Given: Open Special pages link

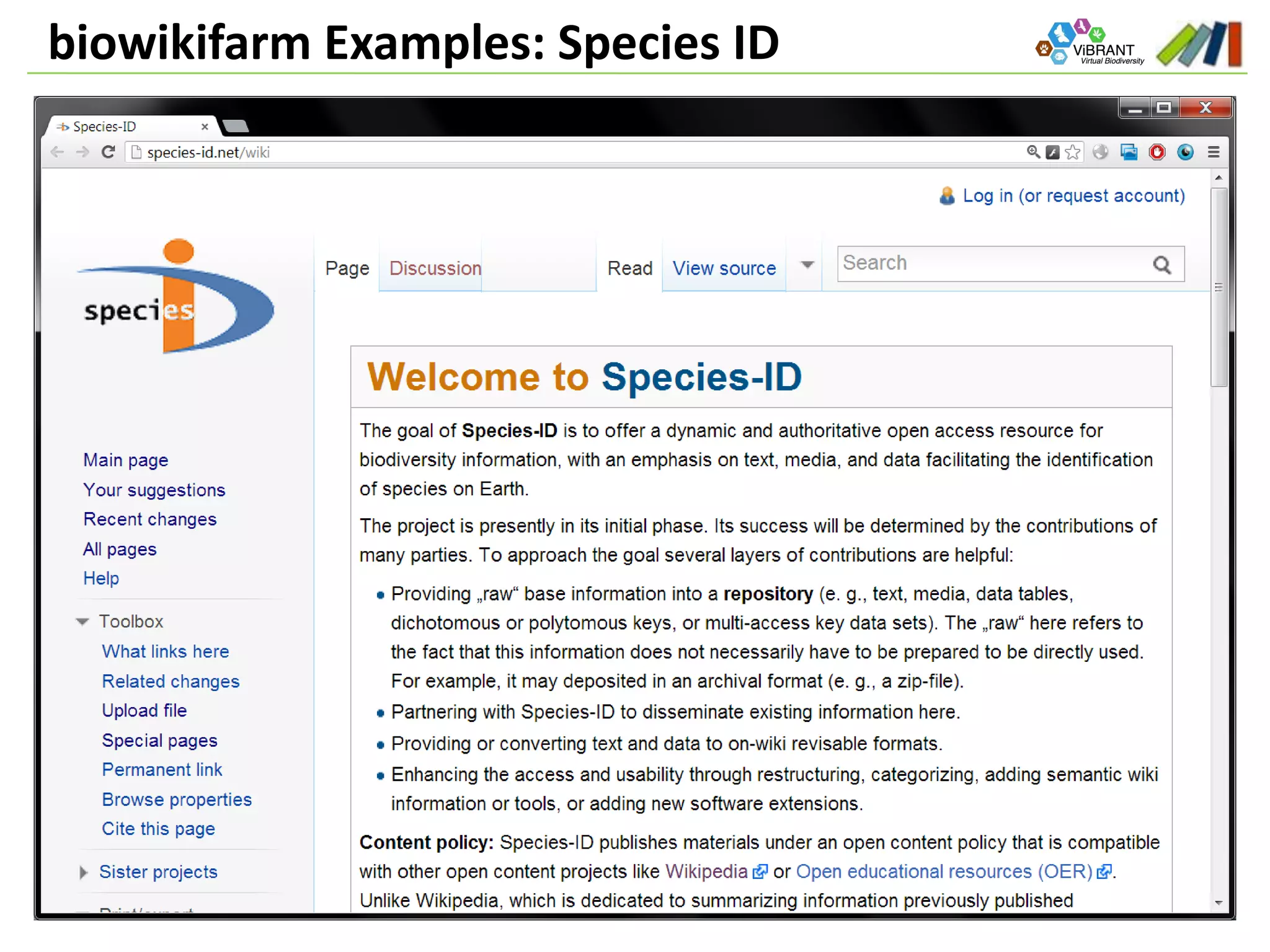Looking at the screenshot, I should coord(160,741).
